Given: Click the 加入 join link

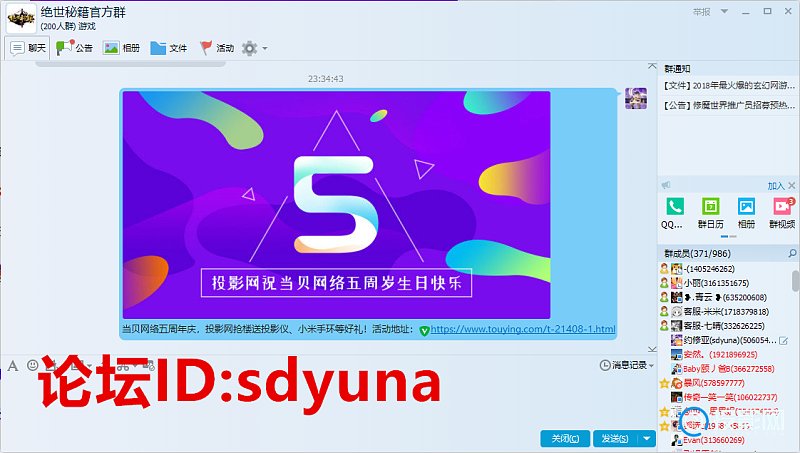Looking at the screenshot, I should coord(776,186).
